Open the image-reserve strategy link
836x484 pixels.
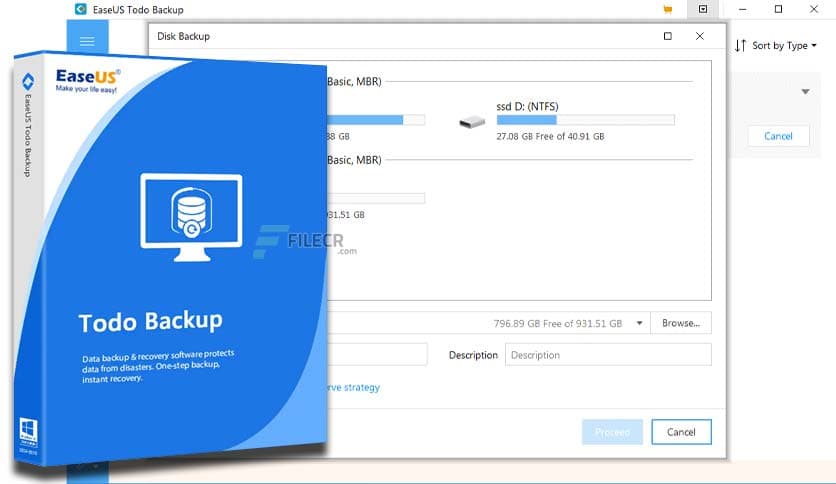pos(353,388)
